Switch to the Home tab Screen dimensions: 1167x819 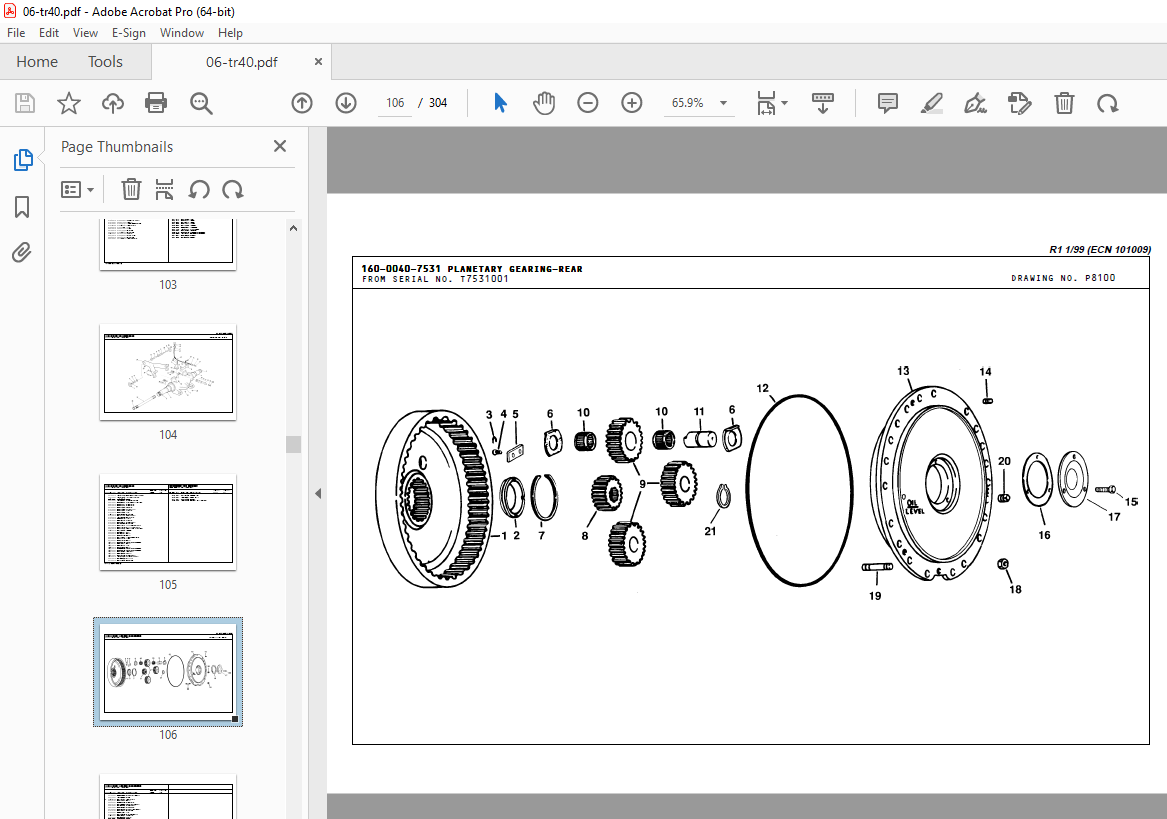(x=37, y=62)
